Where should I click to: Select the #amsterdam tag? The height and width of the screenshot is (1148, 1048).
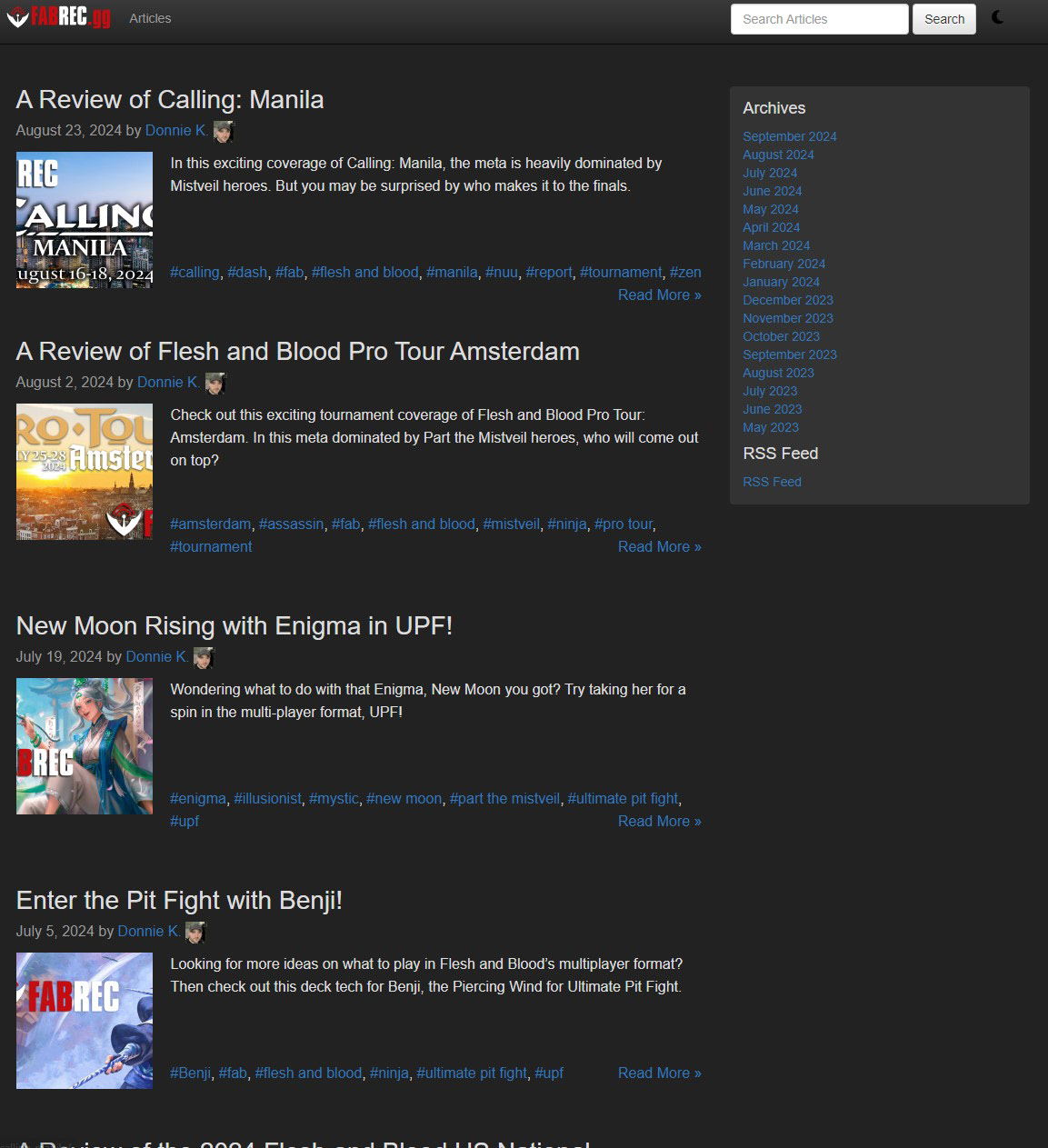click(211, 524)
